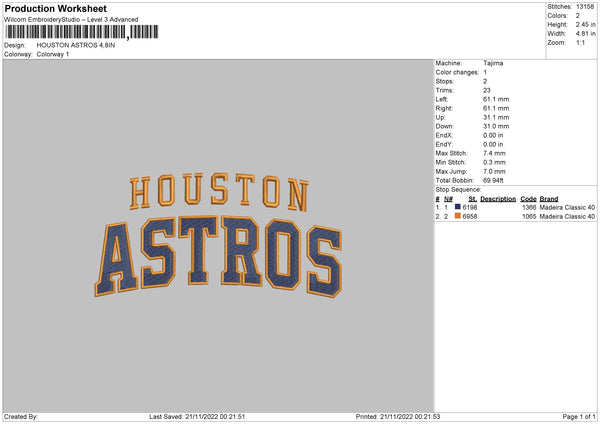Viewport: 600px width, 424px height.
Task: Click the Colors value '2'
Action: coord(578,16)
